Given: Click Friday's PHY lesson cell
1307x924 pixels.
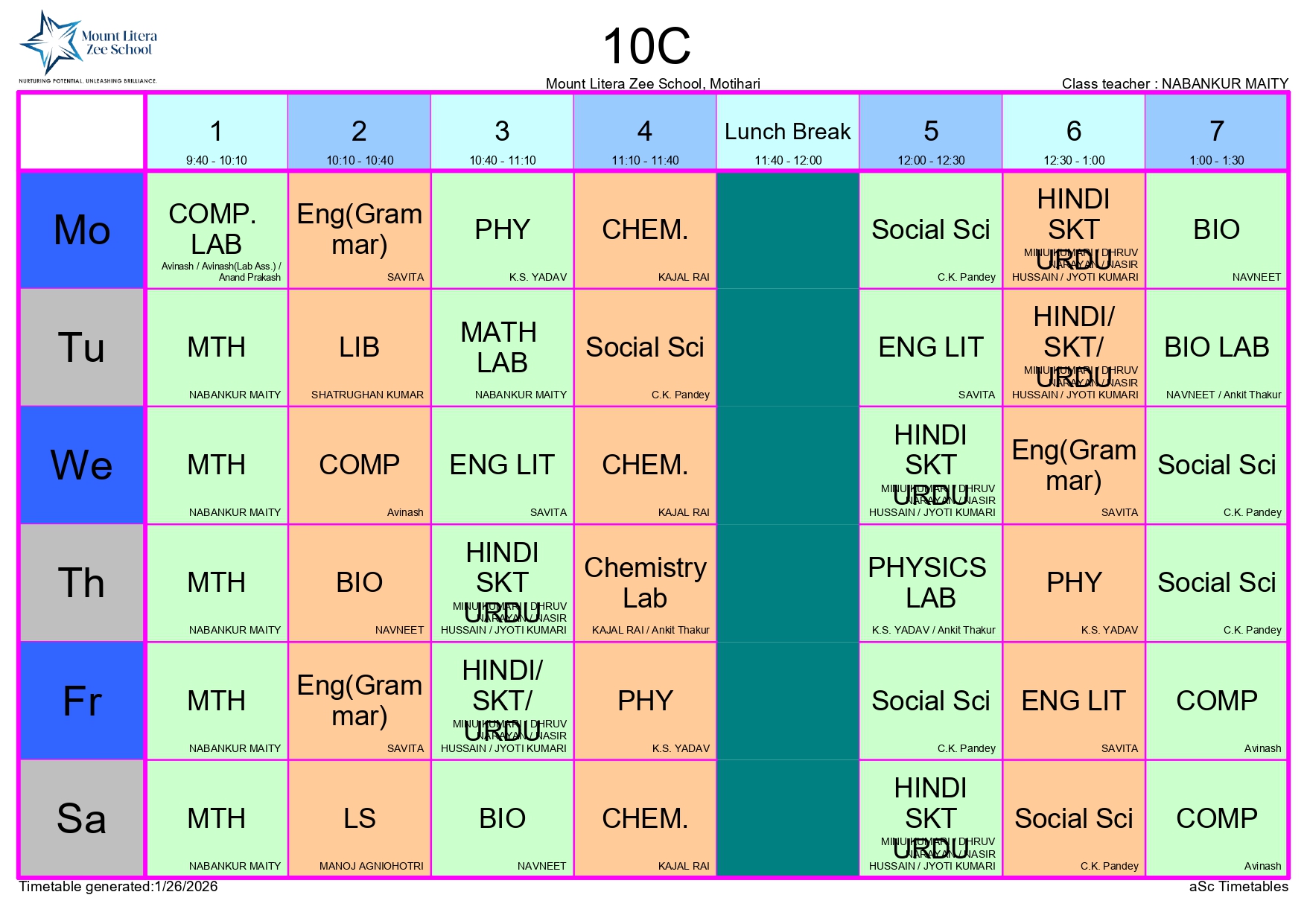Looking at the screenshot, I should tap(645, 701).
